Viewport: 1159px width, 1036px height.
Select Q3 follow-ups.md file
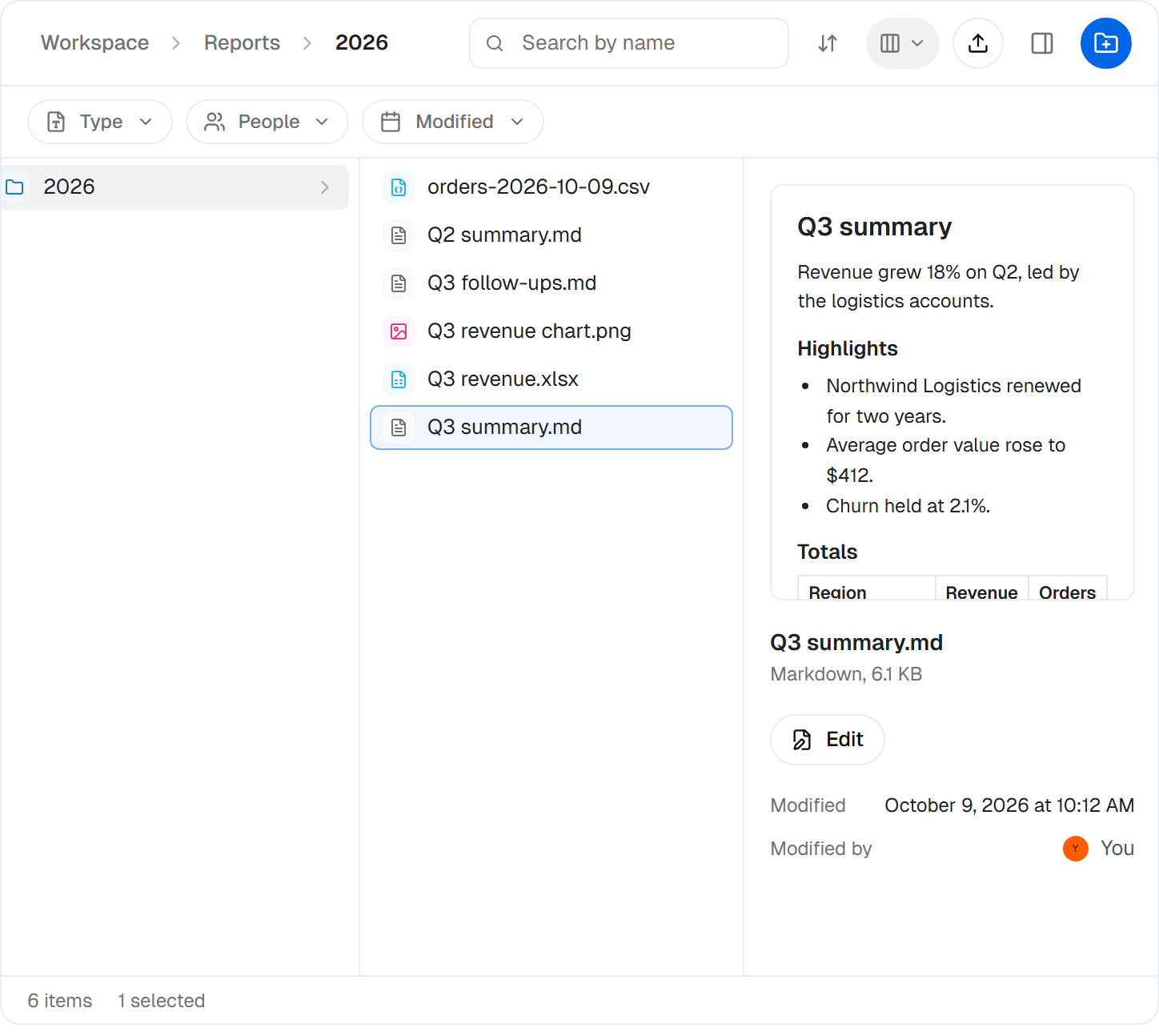tap(551, 283)
